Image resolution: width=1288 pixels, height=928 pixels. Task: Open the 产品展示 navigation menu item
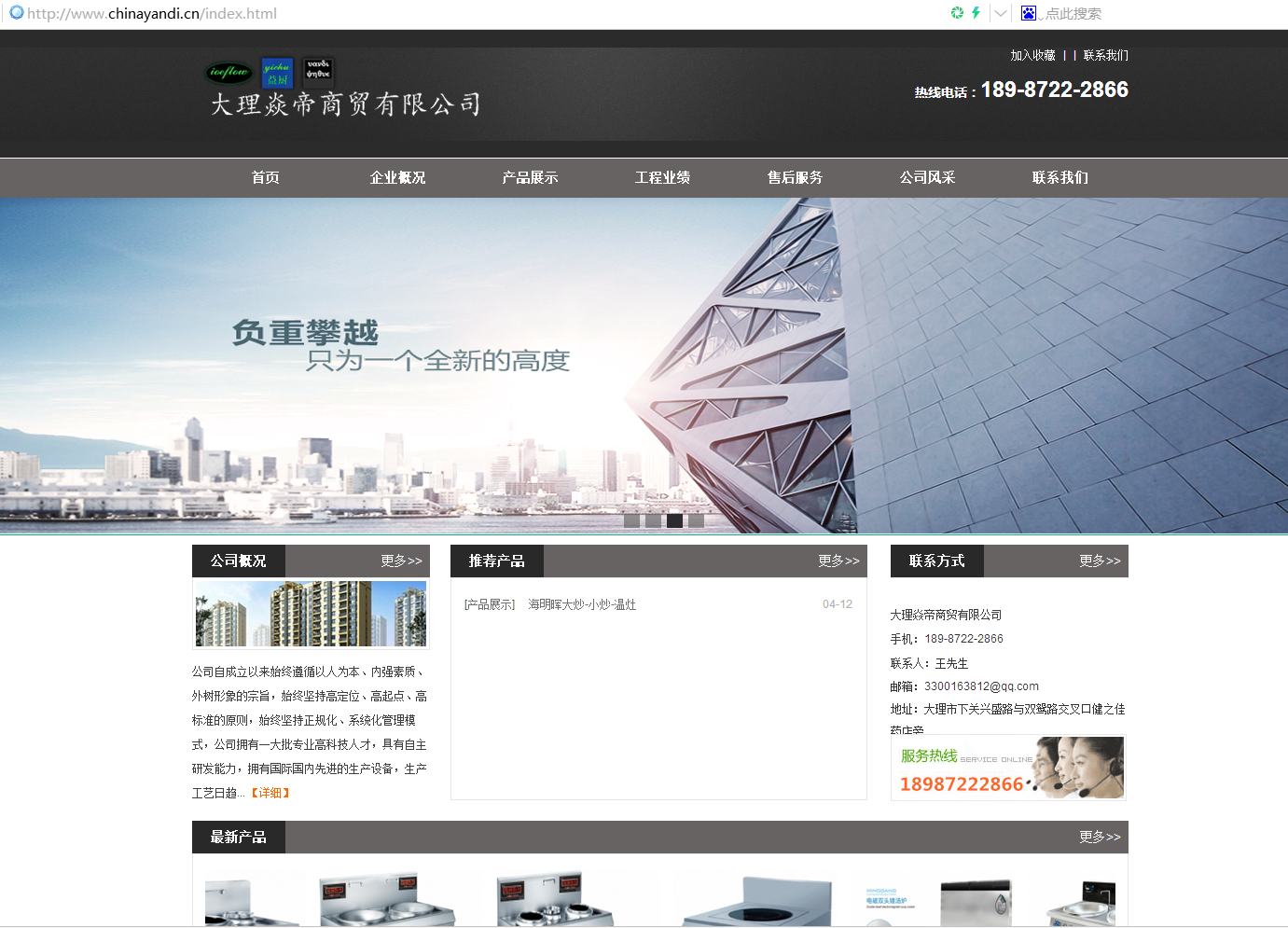530,177
